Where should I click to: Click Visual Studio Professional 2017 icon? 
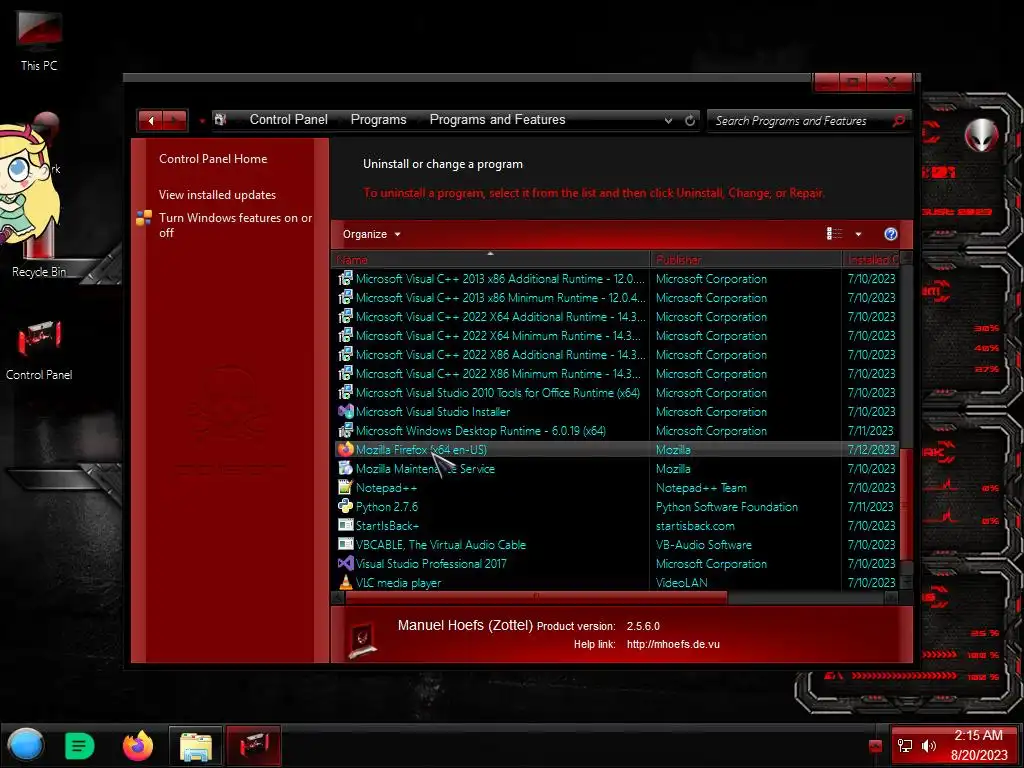345,563
